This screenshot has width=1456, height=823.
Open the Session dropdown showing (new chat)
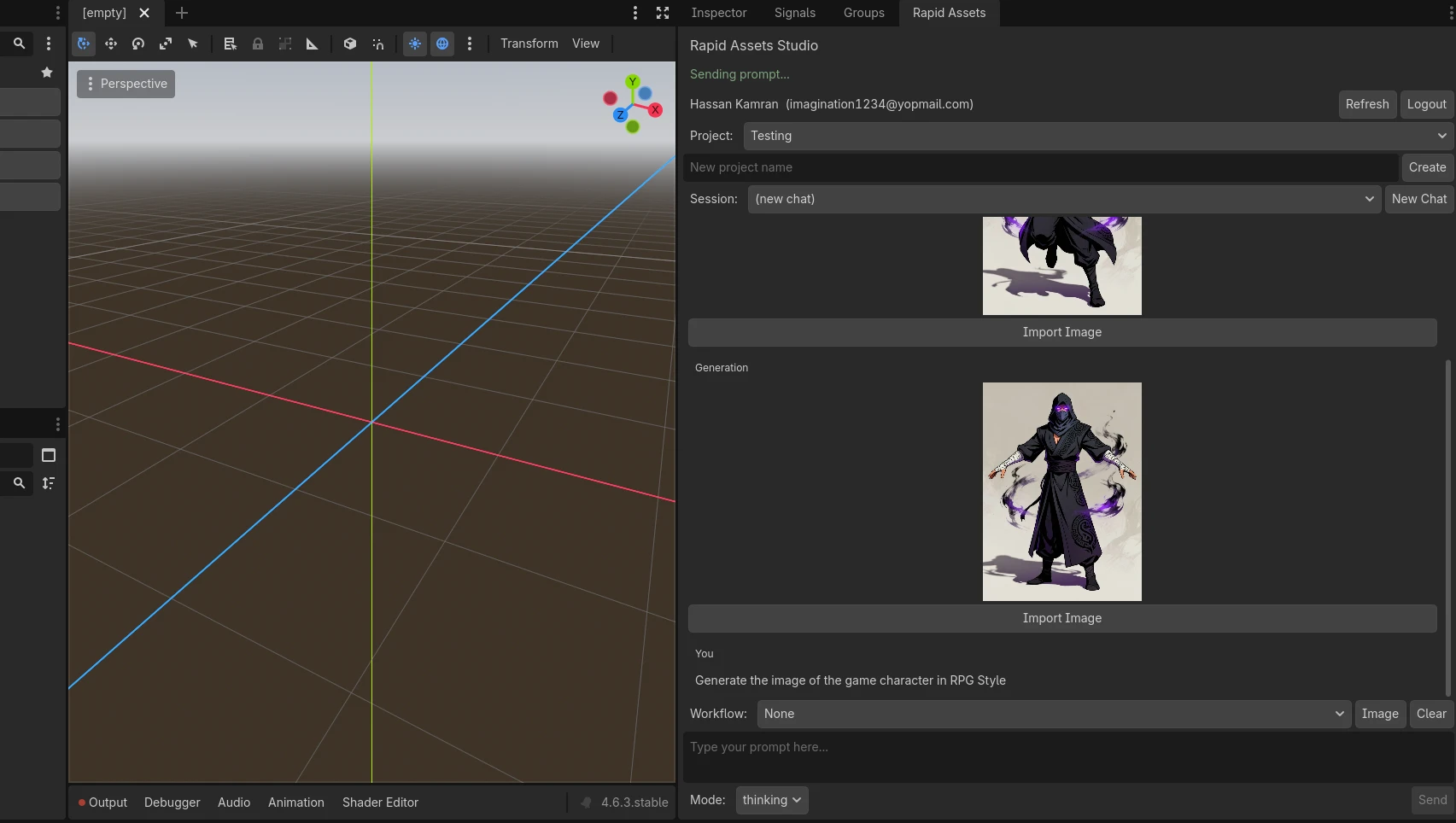pyautogui.click(x=1064, y=199)
